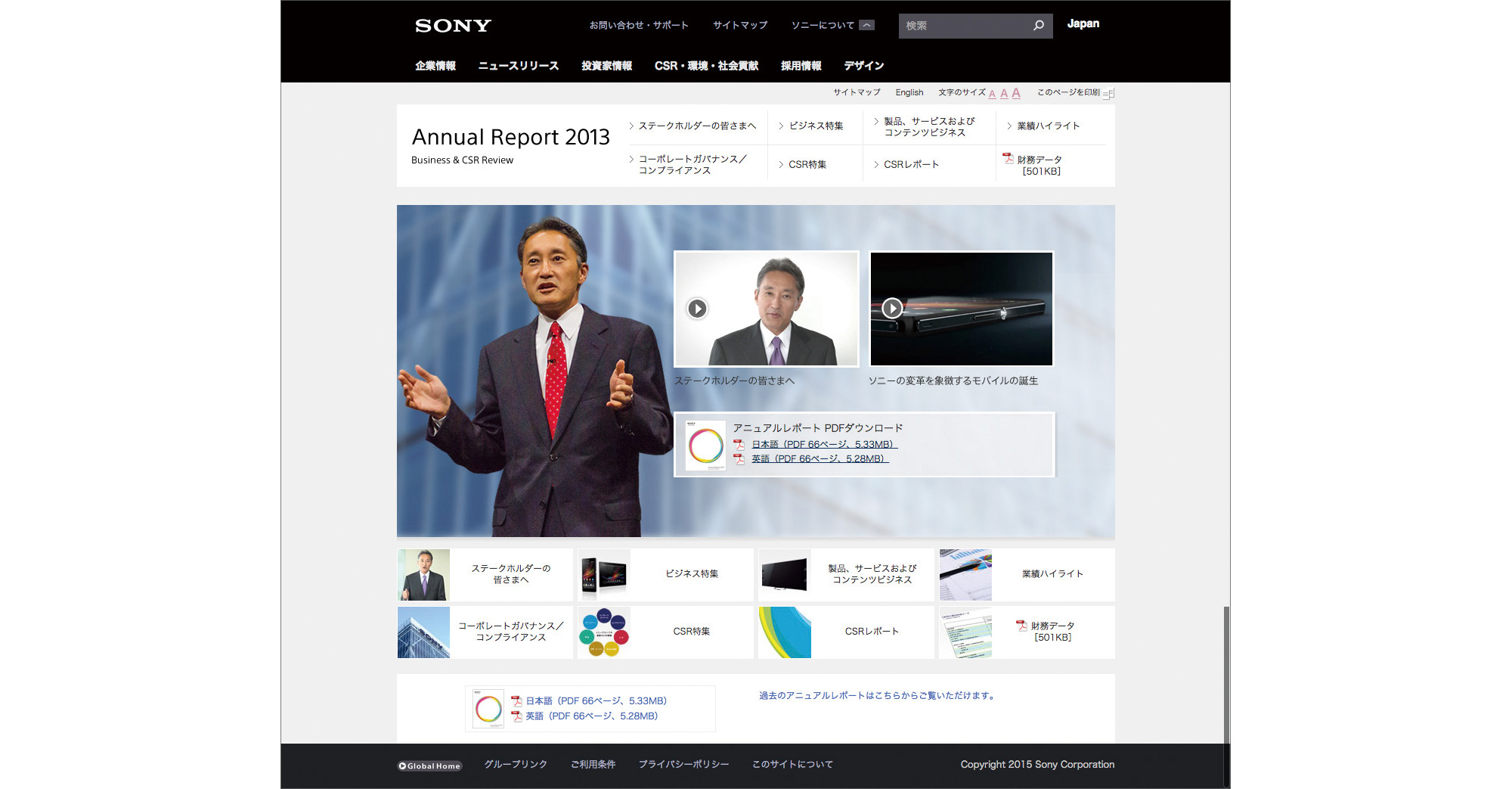This screenshot has width=1512, height=789.
Task: Open the CSR特集 thumbnail tile
Action: coord(665,632)
